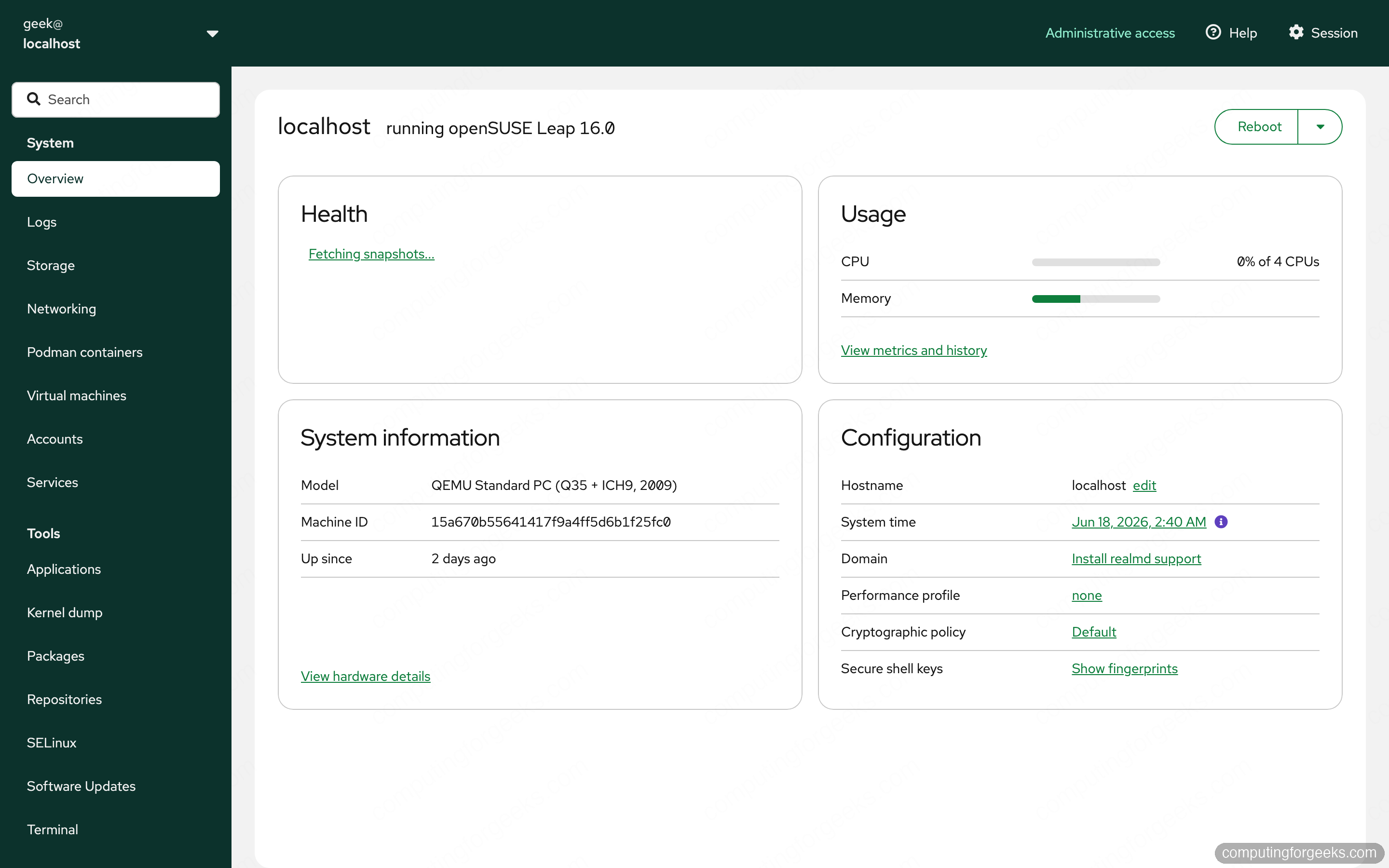This screenshot has width=1389, height=868.
Task: Go to Logs in the sidebar
Action: pos(115,222)
